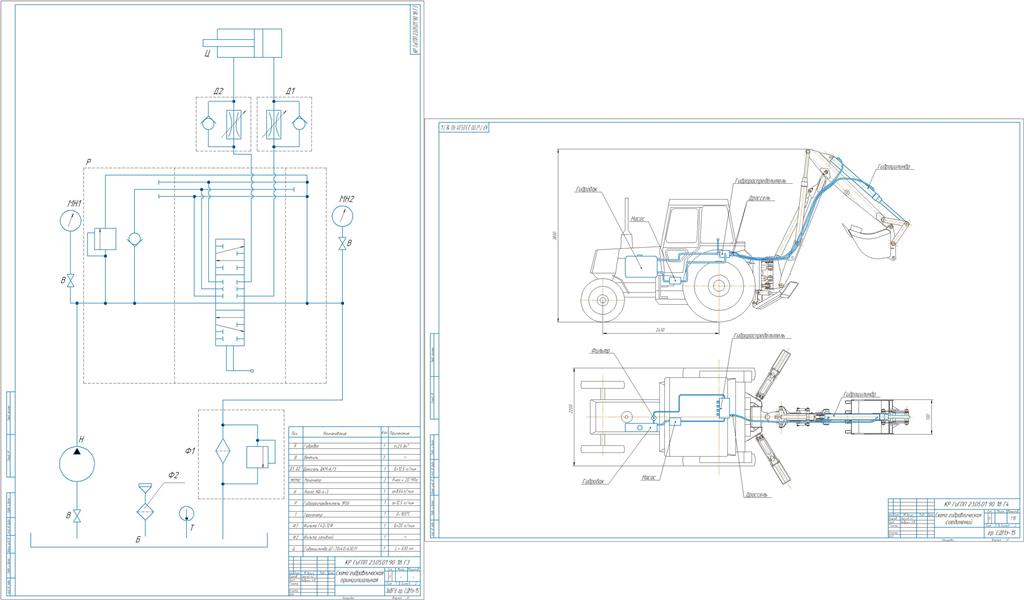1024x600 pixels.
Task: Click the breather cap above filter Ф2
Action: [144, 488]
